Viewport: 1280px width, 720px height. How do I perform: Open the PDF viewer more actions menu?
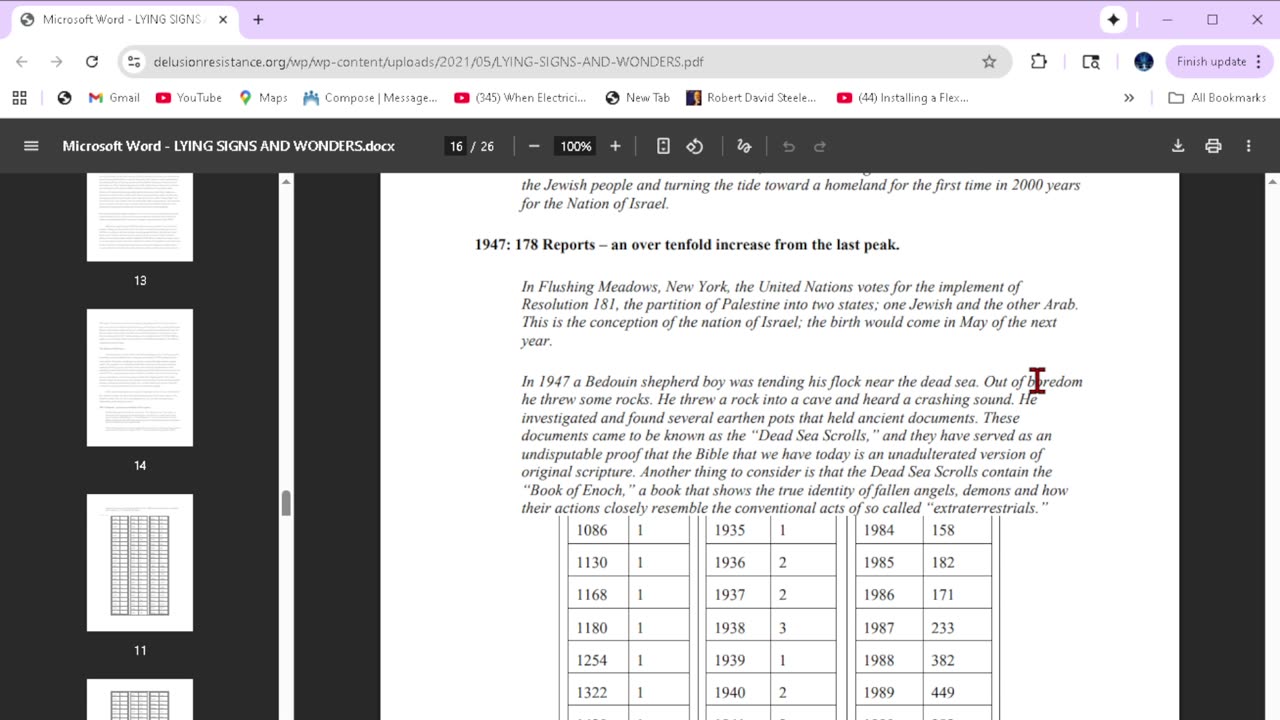[x=1248, y=146]
